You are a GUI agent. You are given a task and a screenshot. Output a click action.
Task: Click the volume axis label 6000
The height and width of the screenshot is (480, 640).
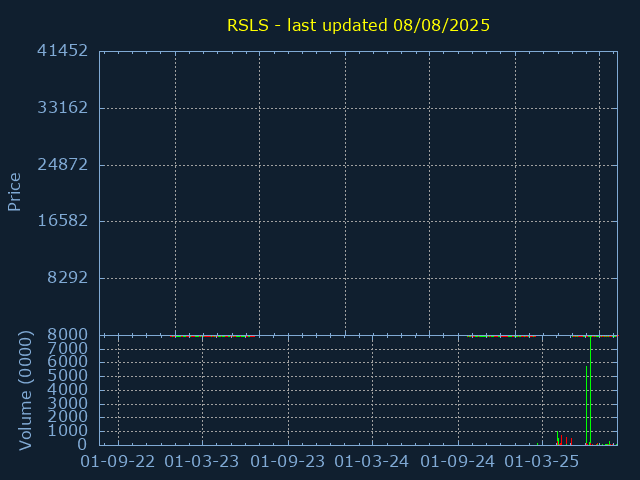[x=67, y=362]
